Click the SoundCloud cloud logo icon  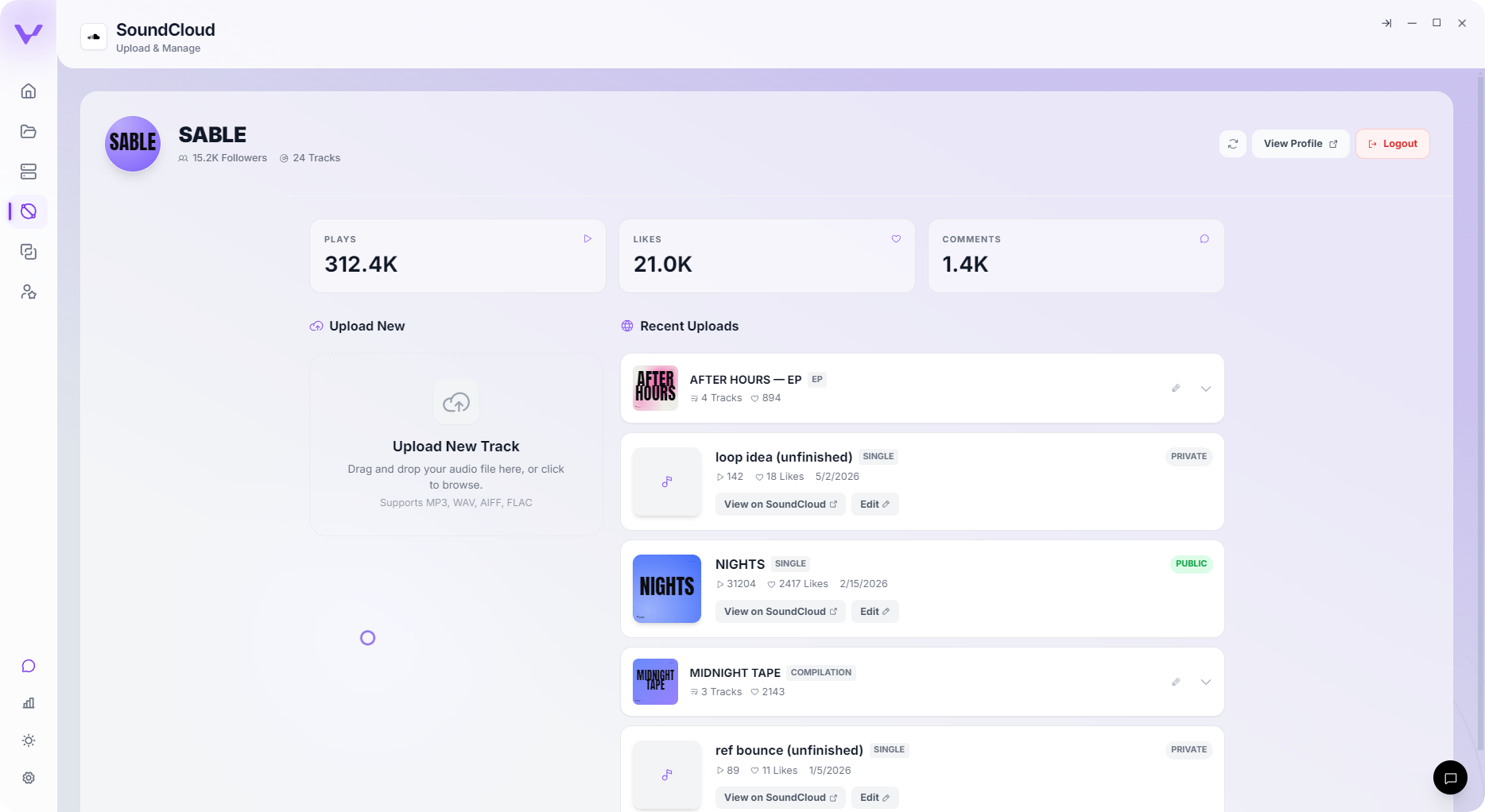[x=94, y=37]
